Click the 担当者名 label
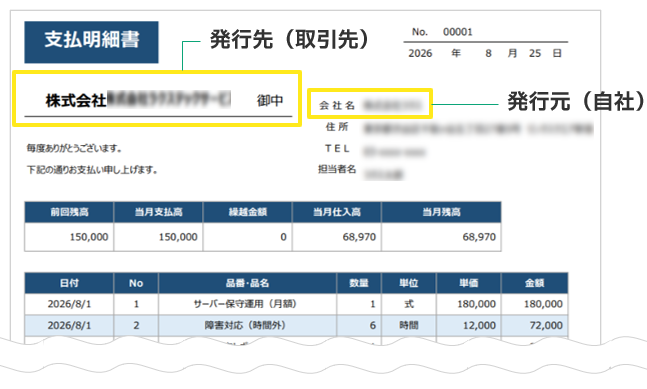The image size is (647, 389). point(337,169)
